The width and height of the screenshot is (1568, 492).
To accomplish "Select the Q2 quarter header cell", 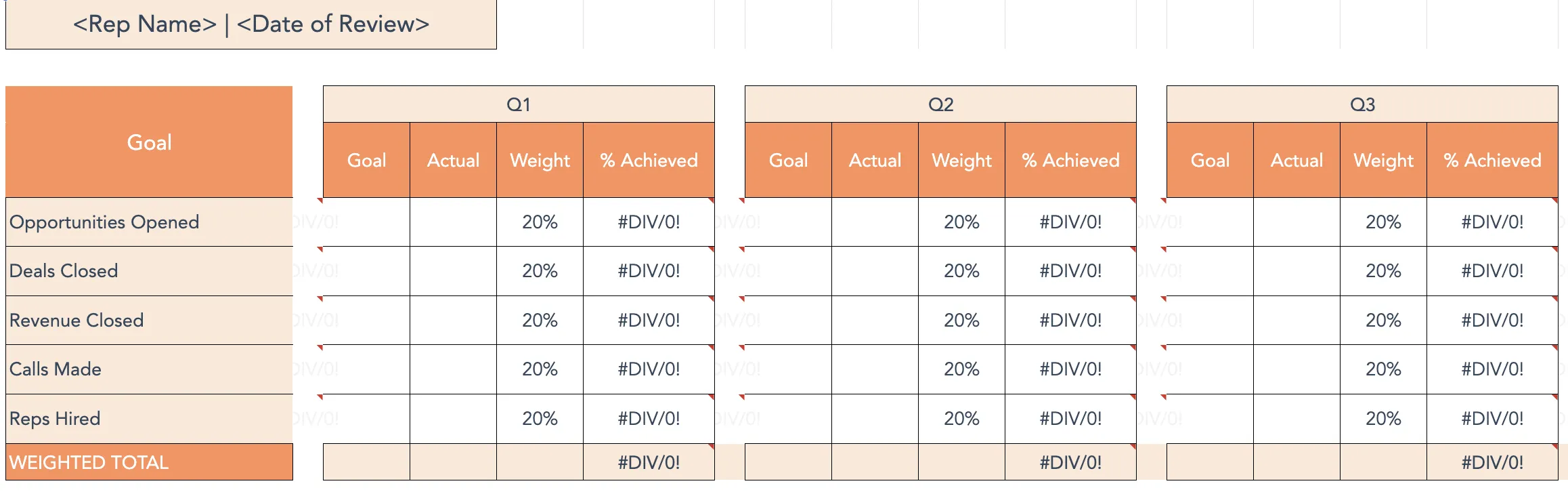I will 940,104.
